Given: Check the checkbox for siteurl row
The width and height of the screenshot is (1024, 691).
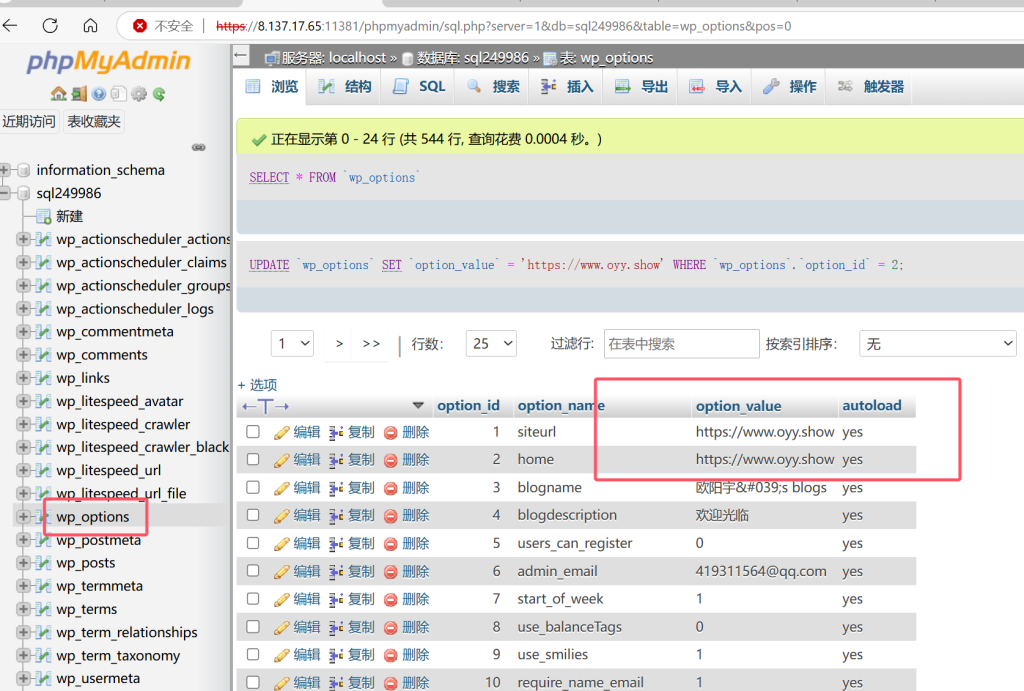Looking at the screenshot, I should coord(253,432).
